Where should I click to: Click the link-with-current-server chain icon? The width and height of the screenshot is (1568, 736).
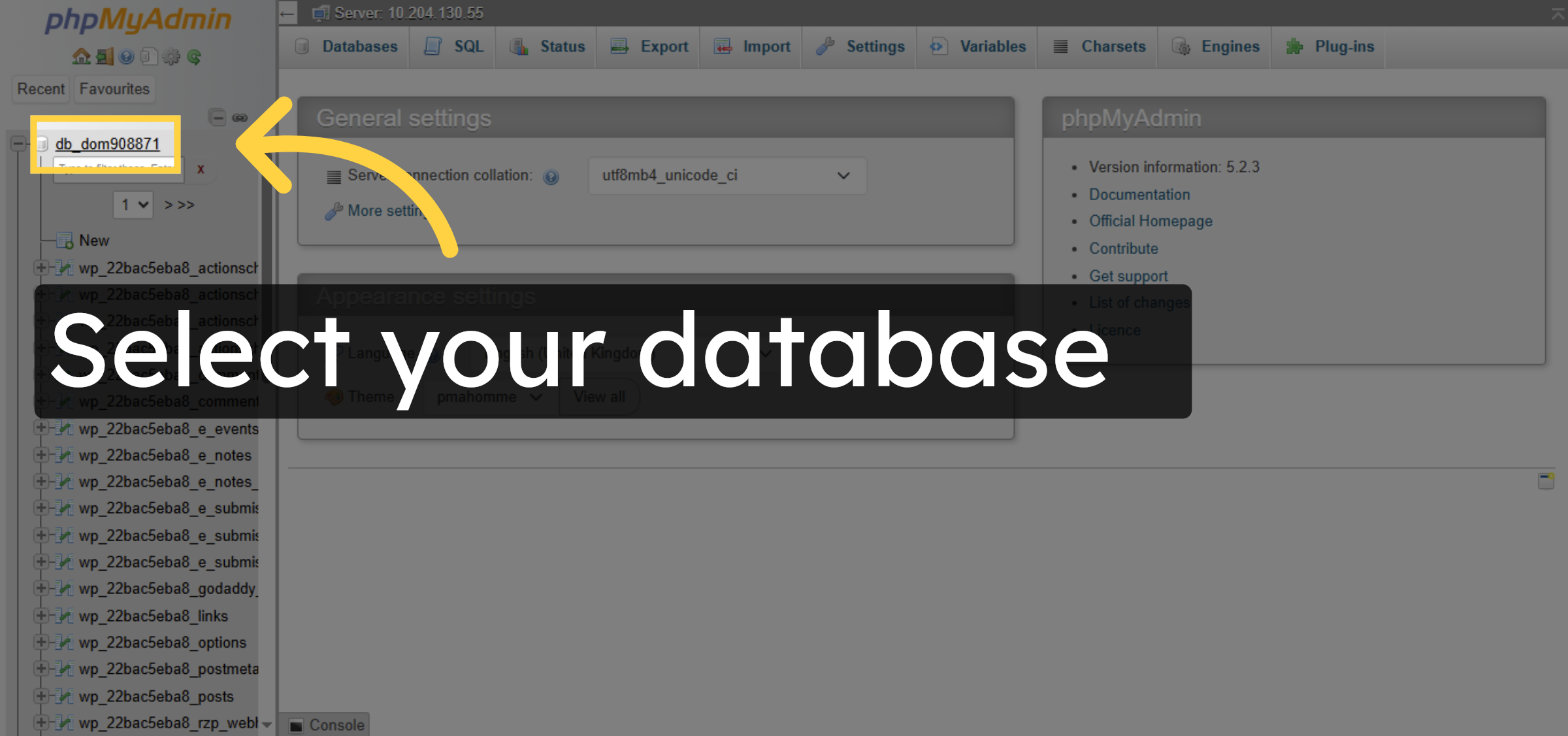point(240,118)
